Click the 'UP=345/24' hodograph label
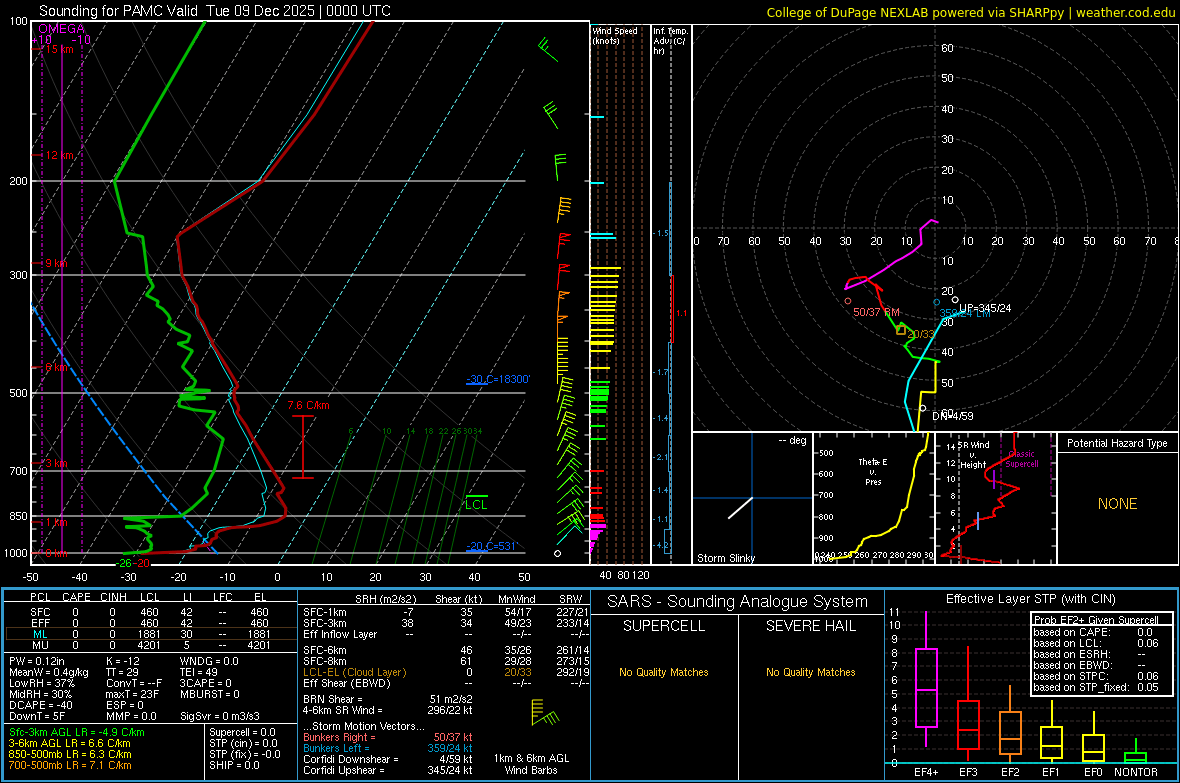This screenshot has height=783, width=1180. pyautogui.click(x=985, y=308)
